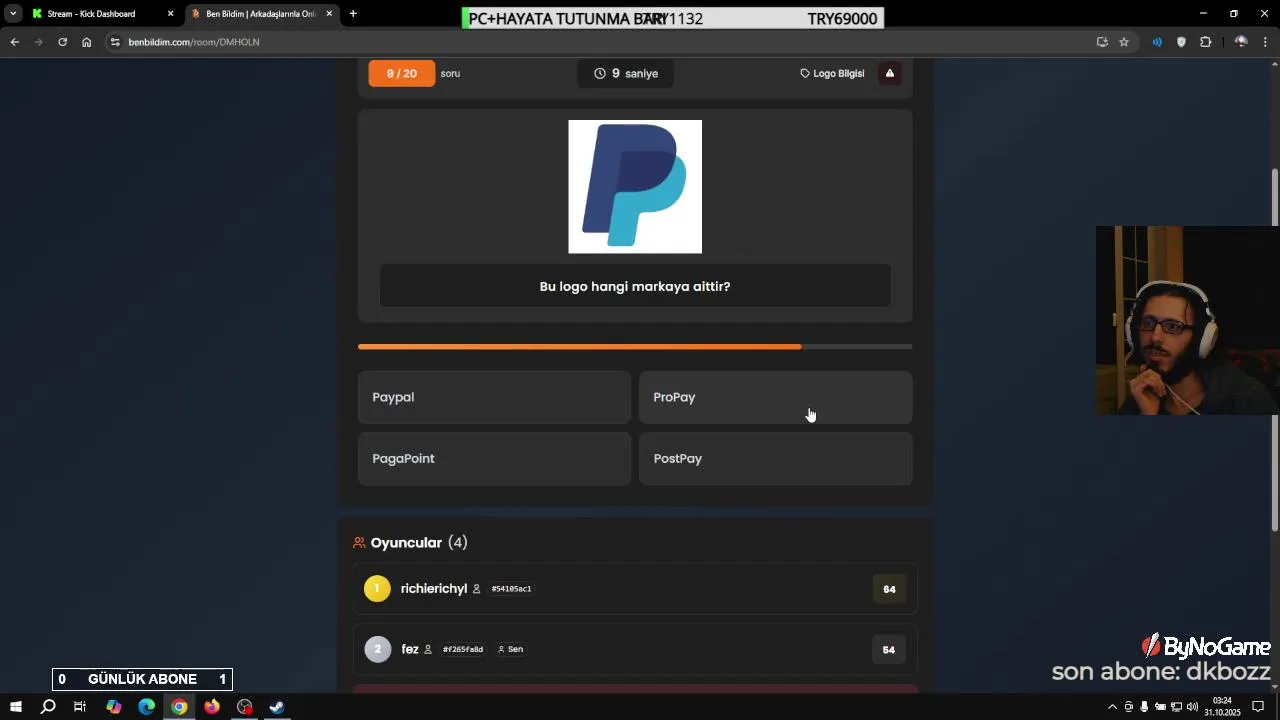This screenshot has width=1280, height=720.
Task: Click the Logo Bilgisi category tag
Action: click(x=832, y=73)
